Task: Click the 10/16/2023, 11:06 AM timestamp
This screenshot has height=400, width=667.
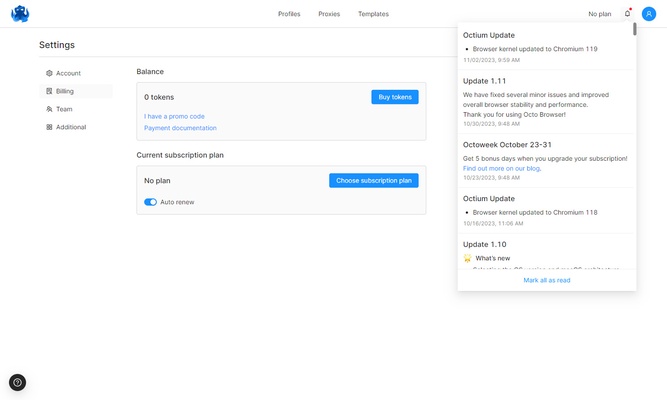Action: click(x=493, y=223)
